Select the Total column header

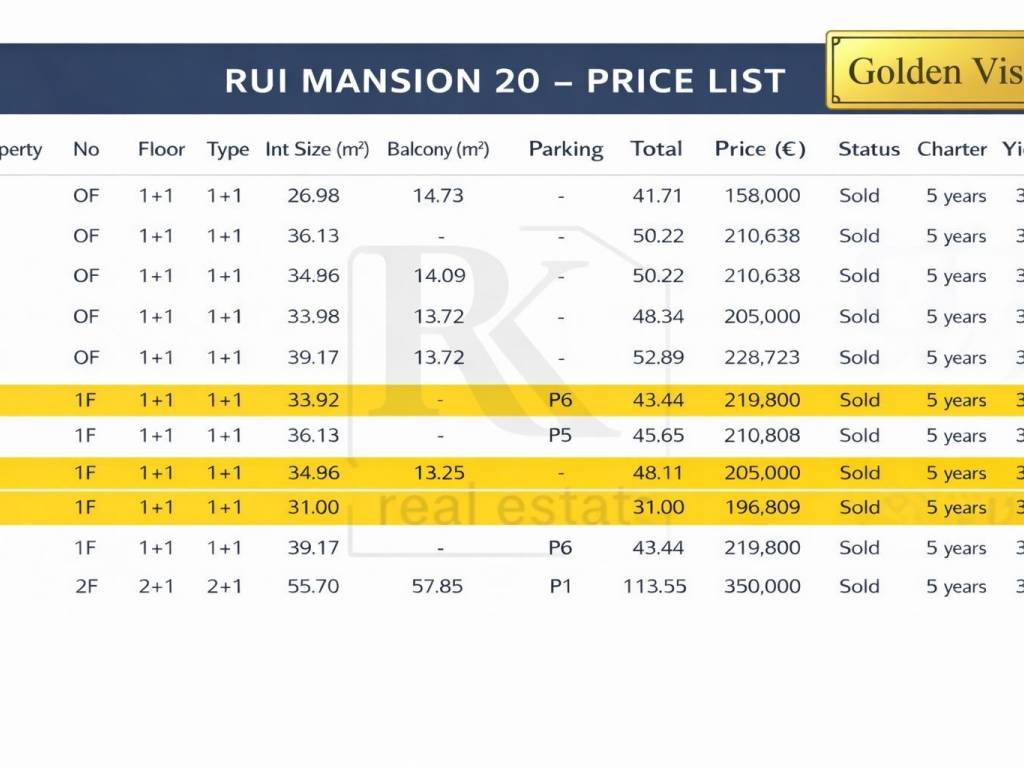coord(656,149)
